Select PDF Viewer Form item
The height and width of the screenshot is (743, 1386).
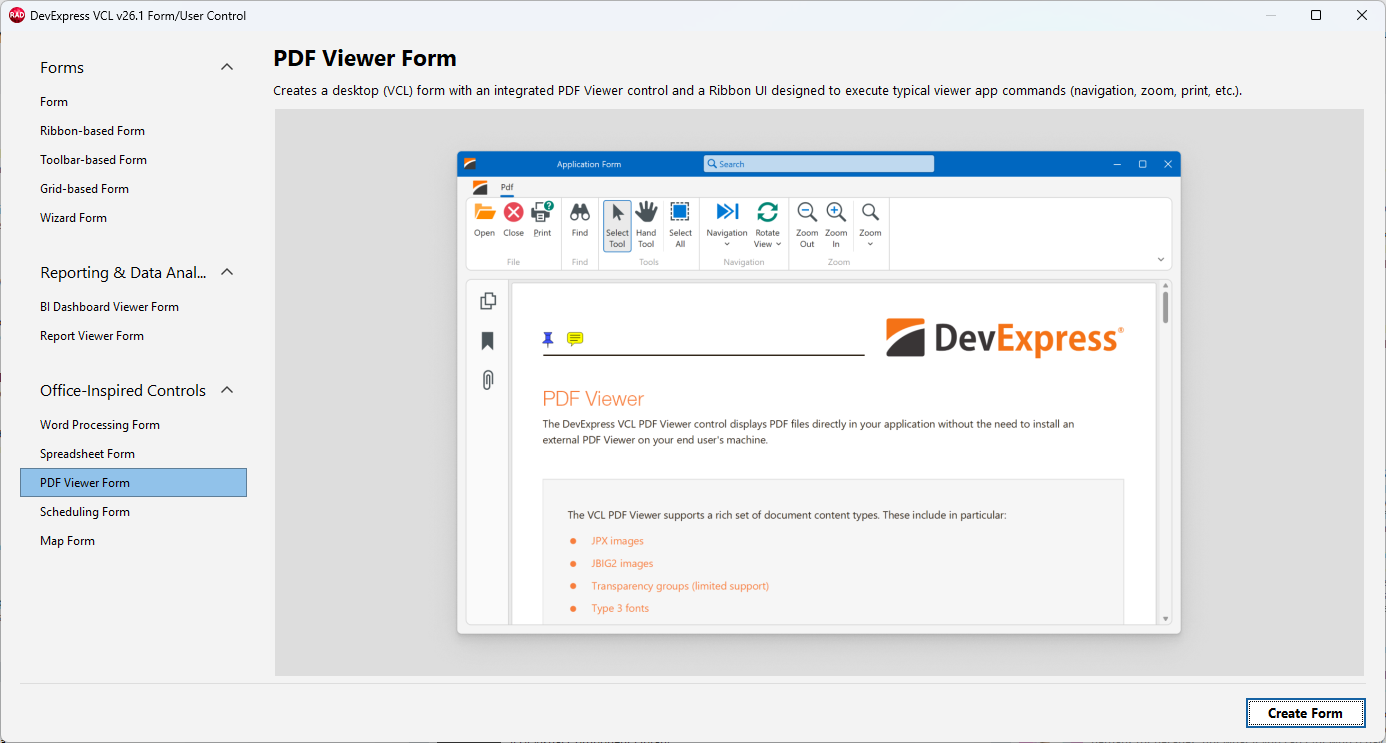pyautogui.click(x=133, y=483)
